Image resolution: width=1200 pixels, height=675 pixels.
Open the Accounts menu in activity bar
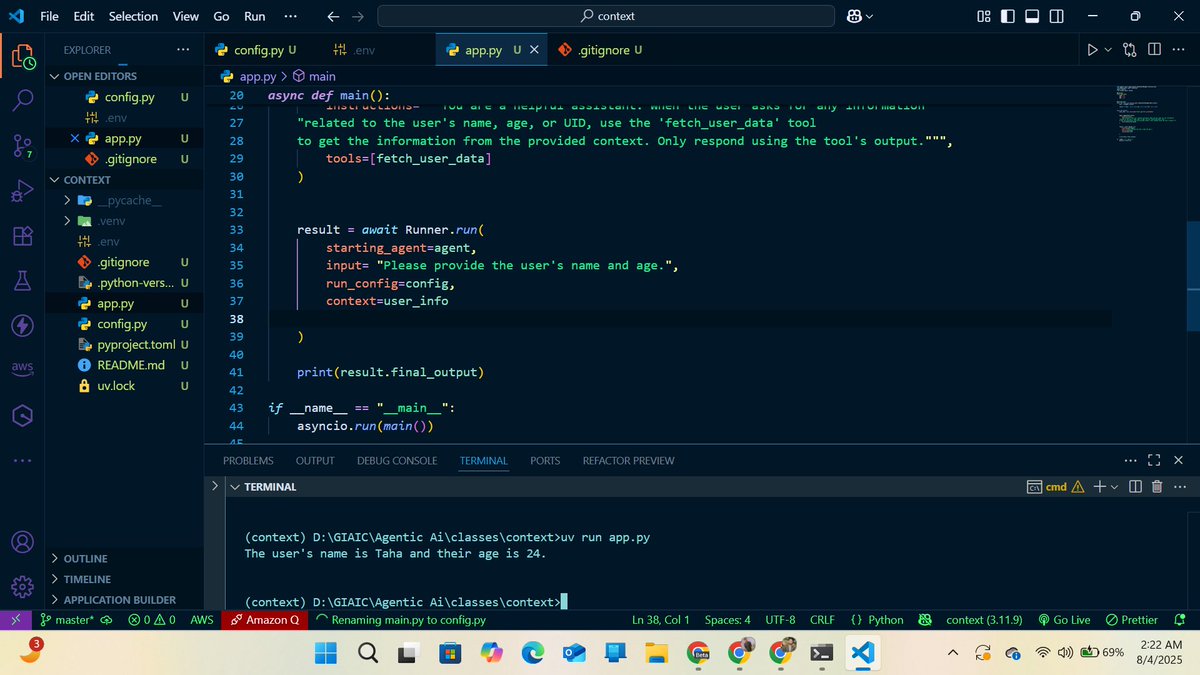tap(24, 541)
